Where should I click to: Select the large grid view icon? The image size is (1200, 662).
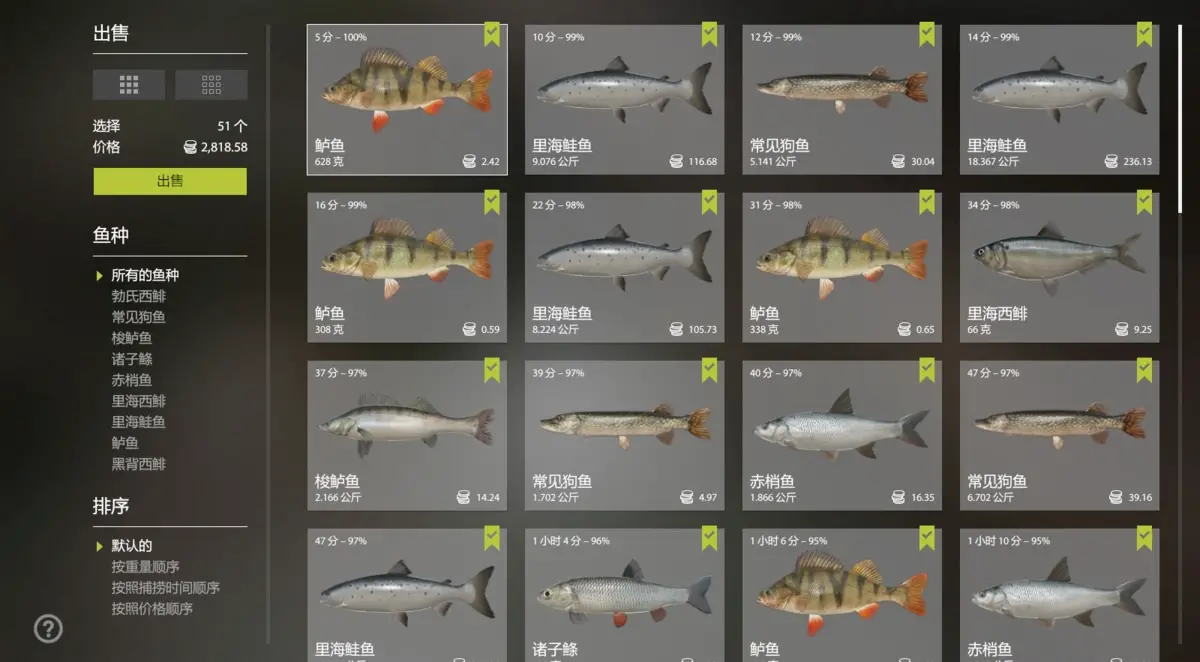click(129, 85)
